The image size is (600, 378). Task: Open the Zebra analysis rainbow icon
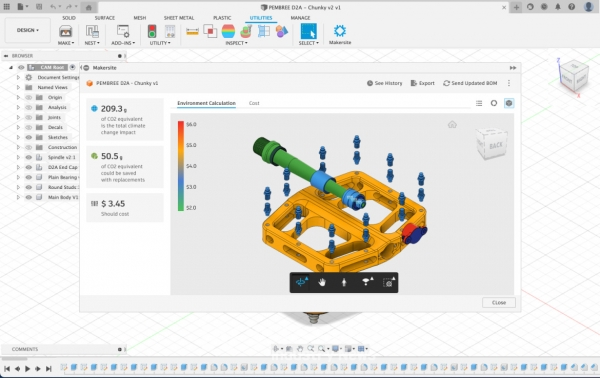click(228, 31)
